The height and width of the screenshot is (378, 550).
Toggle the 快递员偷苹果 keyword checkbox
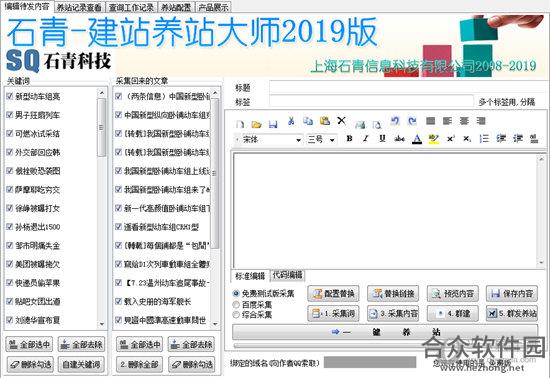[9, 283]
